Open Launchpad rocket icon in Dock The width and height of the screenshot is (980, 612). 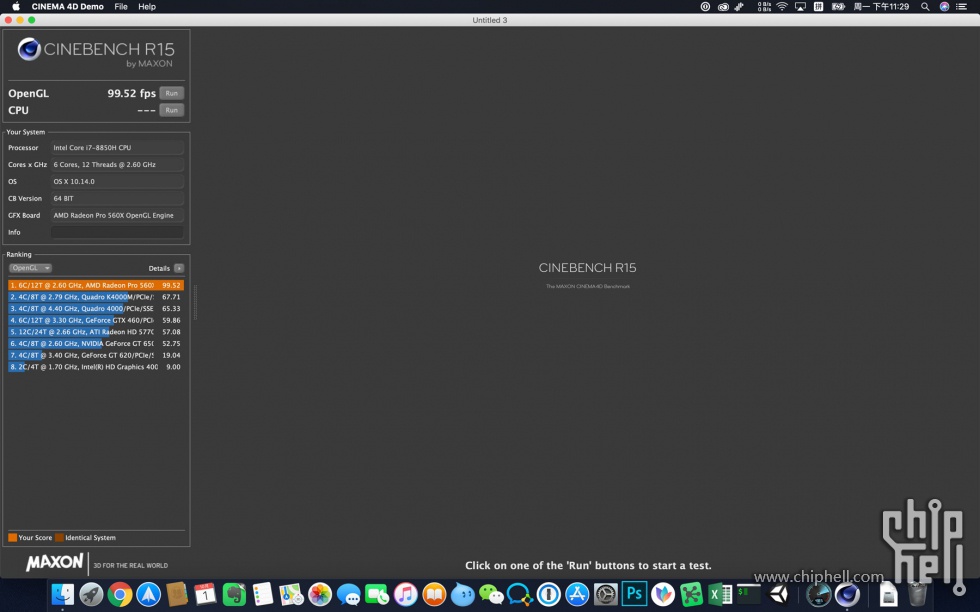pos(91,594)
